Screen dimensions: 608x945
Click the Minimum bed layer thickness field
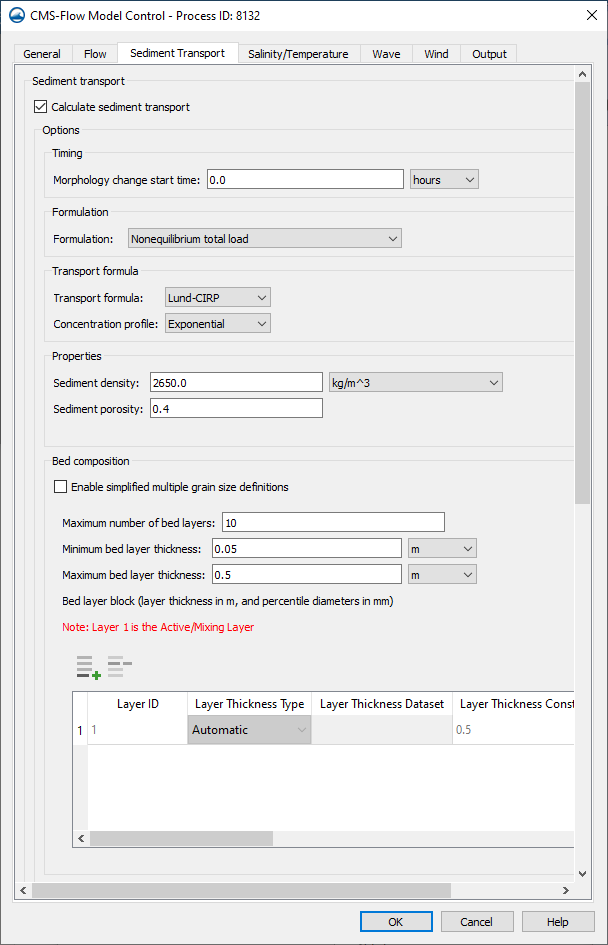pyautogui.click(x=307, y=548)
